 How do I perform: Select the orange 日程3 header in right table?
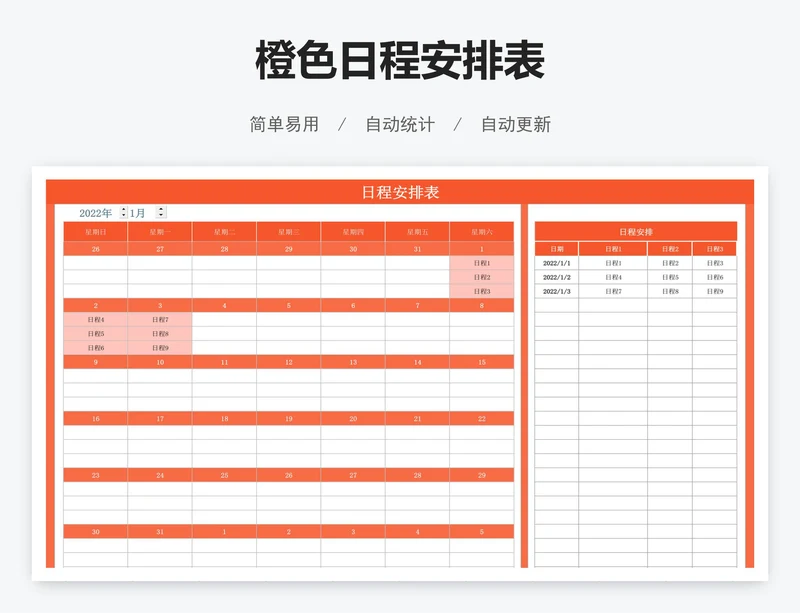(x=715, y=249)
